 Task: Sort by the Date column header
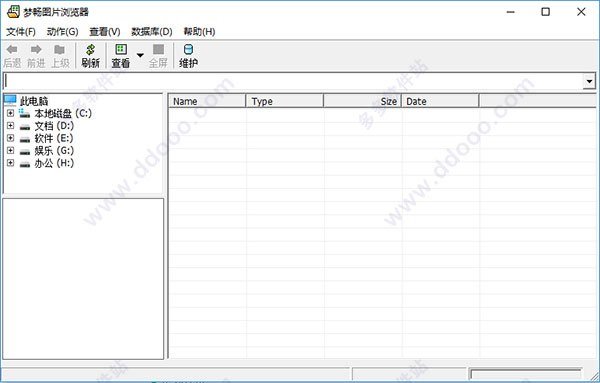[x=440, y=101]
